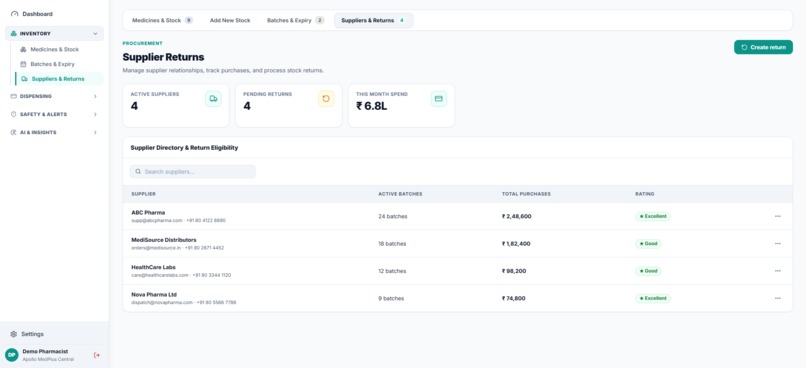
Task: Sort by Rating column header
Action: (645, 194)
